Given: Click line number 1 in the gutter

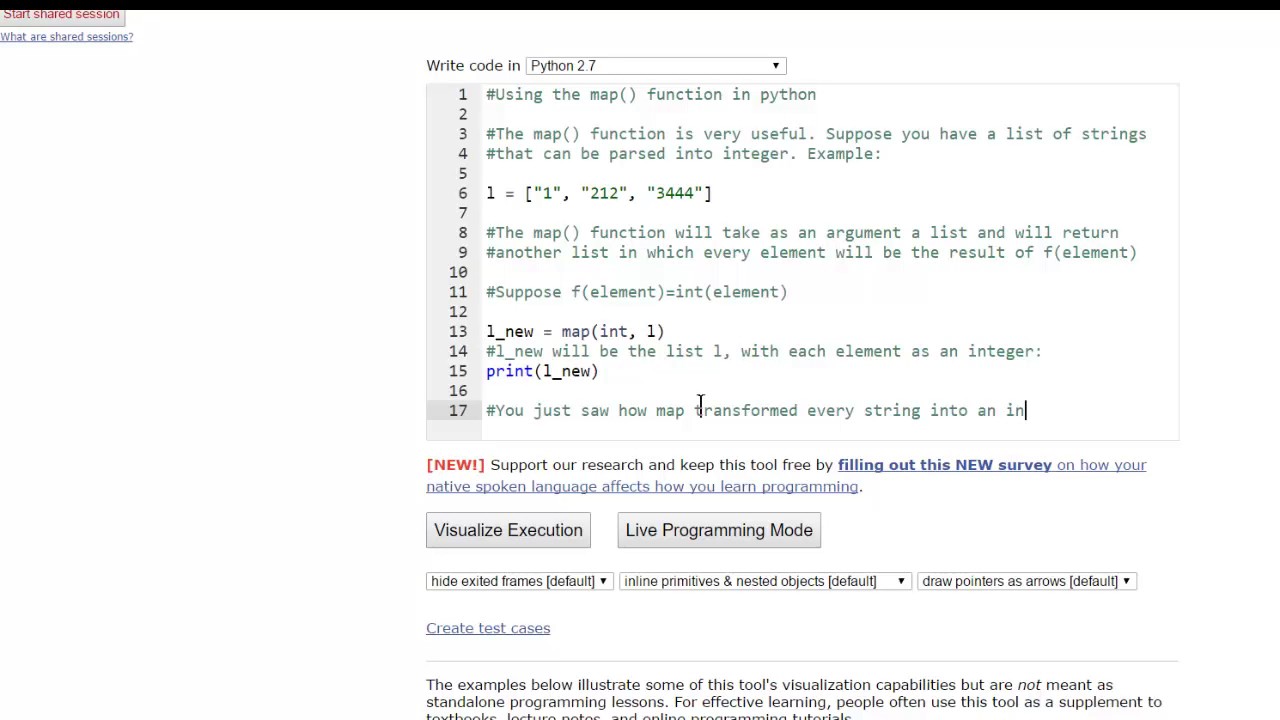Looking at the screenshot, I should pos(462,95).
